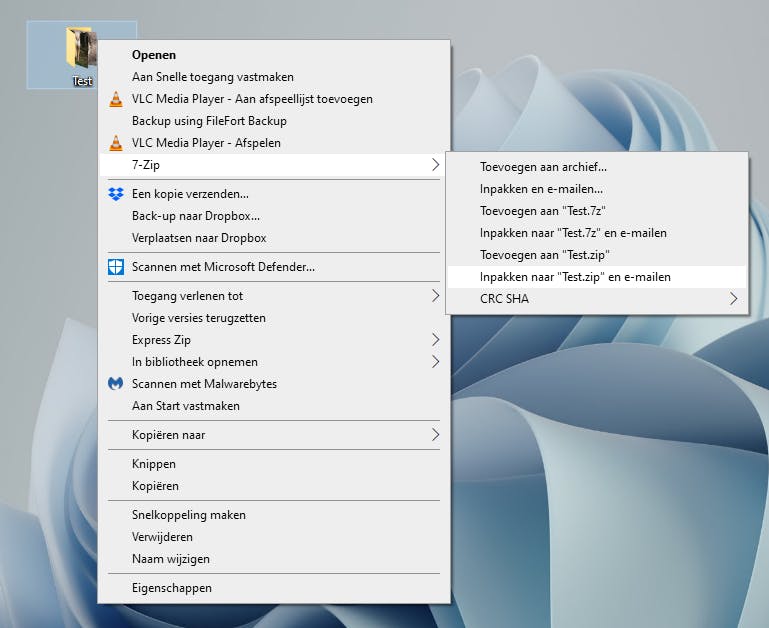
Task: Open 'Toegang verlenen tot' entry
Action: coord(274,296)
